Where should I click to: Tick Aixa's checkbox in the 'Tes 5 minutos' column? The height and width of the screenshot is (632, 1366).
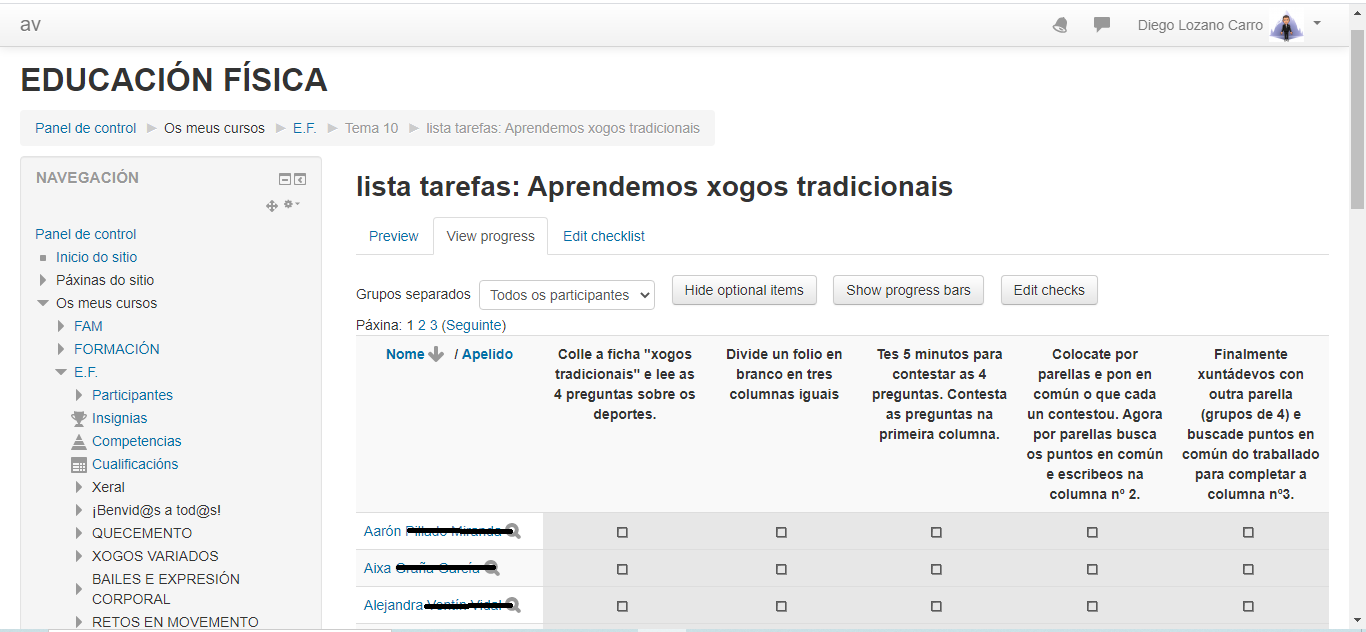click(x=936, y=569)
